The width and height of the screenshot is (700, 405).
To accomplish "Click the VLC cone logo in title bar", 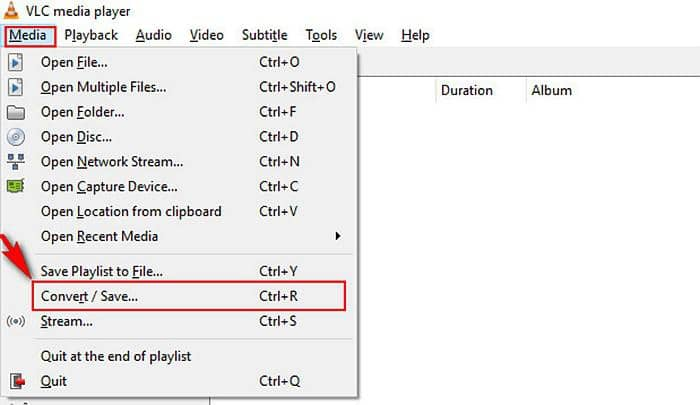I will click(11, 11).
